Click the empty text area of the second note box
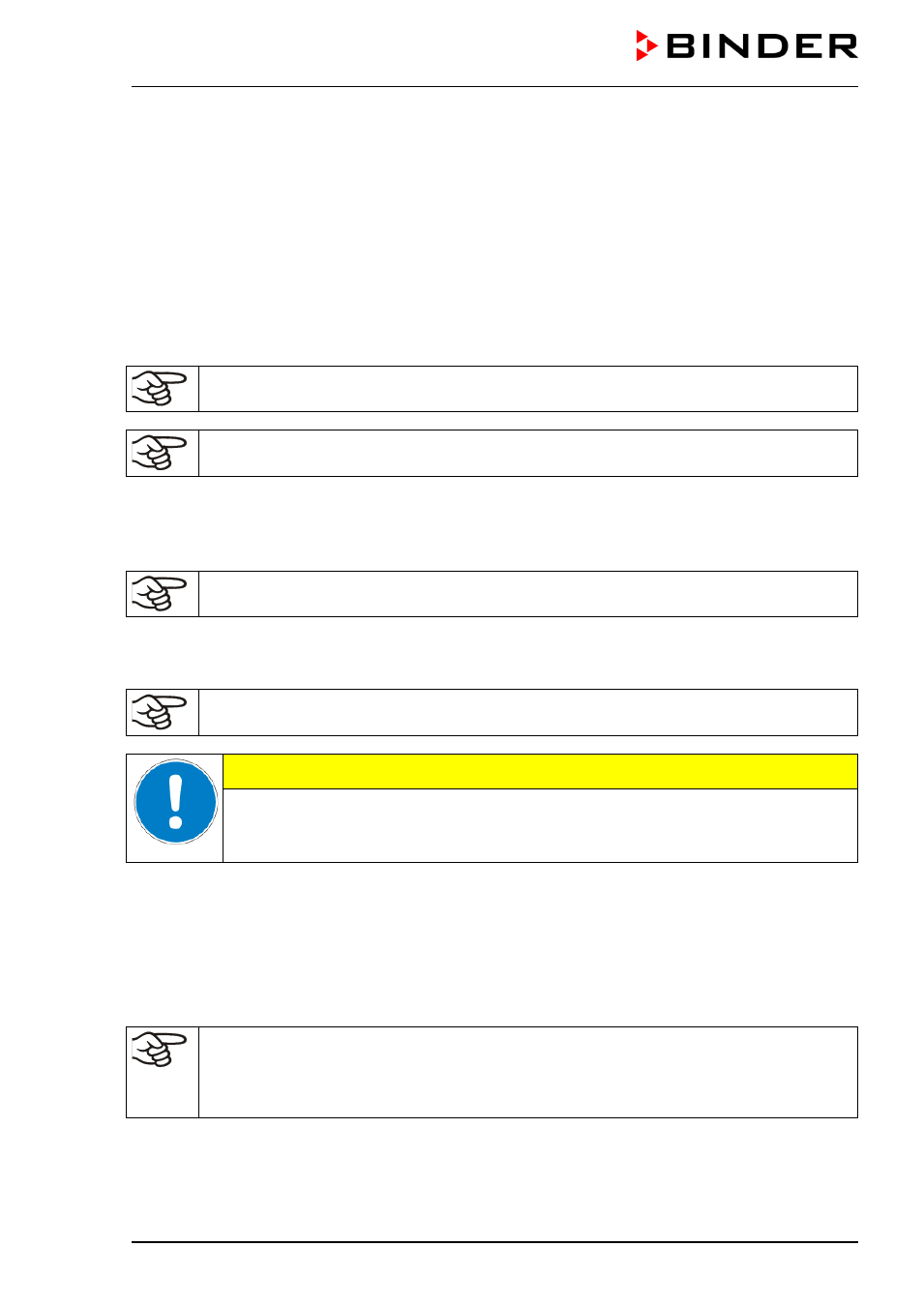Image resolution: width=924 pixels, height=1306 pixels. pos(528,453)
